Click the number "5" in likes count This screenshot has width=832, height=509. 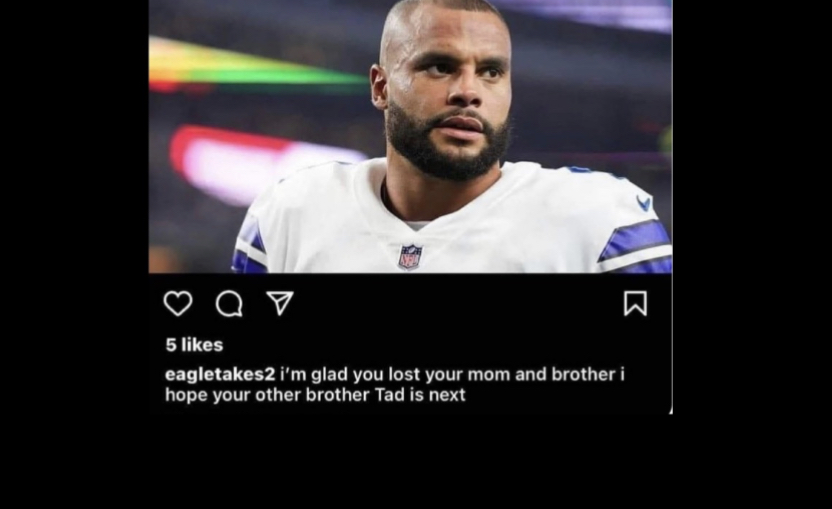170,345
